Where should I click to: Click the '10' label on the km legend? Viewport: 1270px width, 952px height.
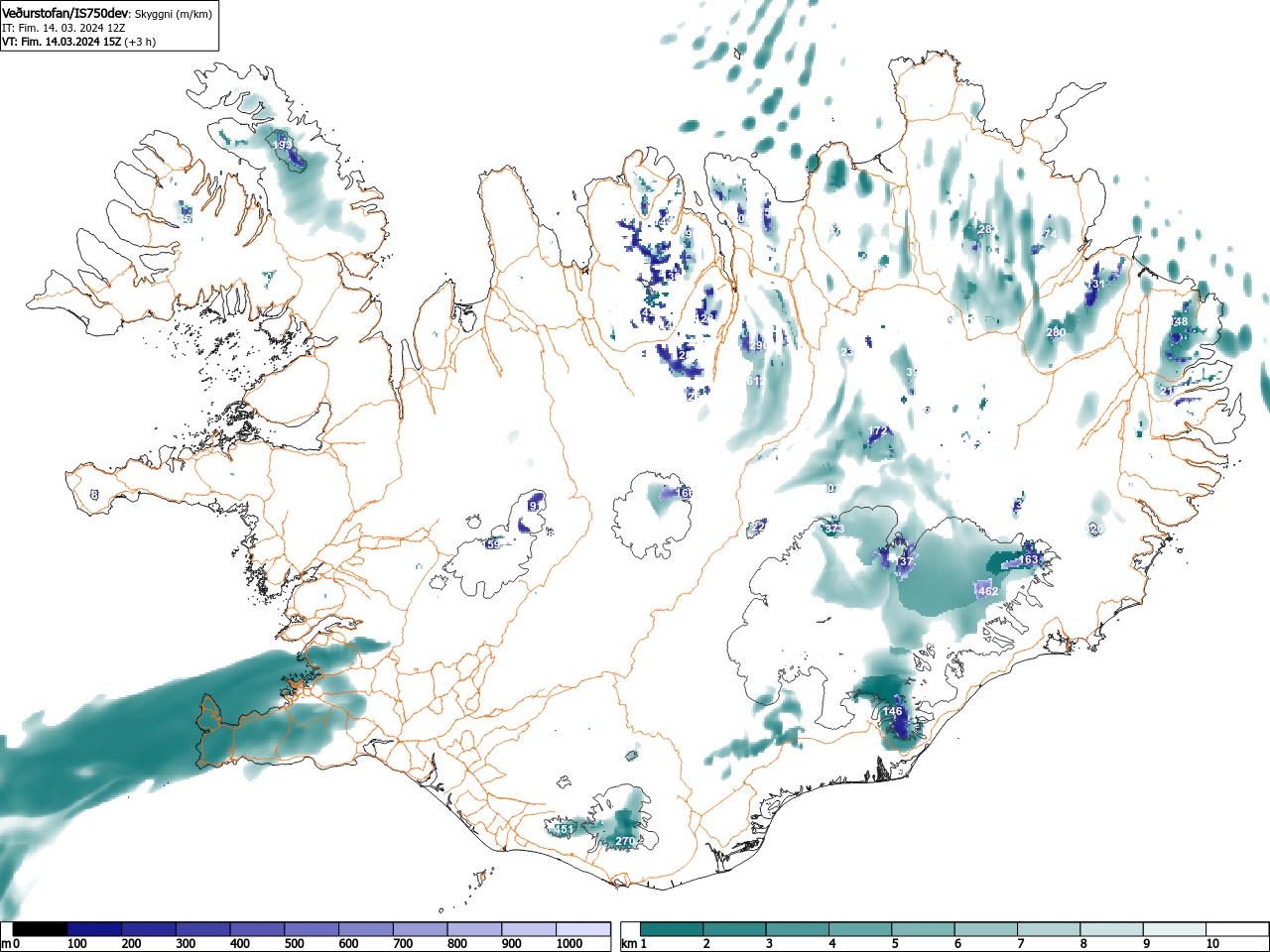(x=1212, y=944)
